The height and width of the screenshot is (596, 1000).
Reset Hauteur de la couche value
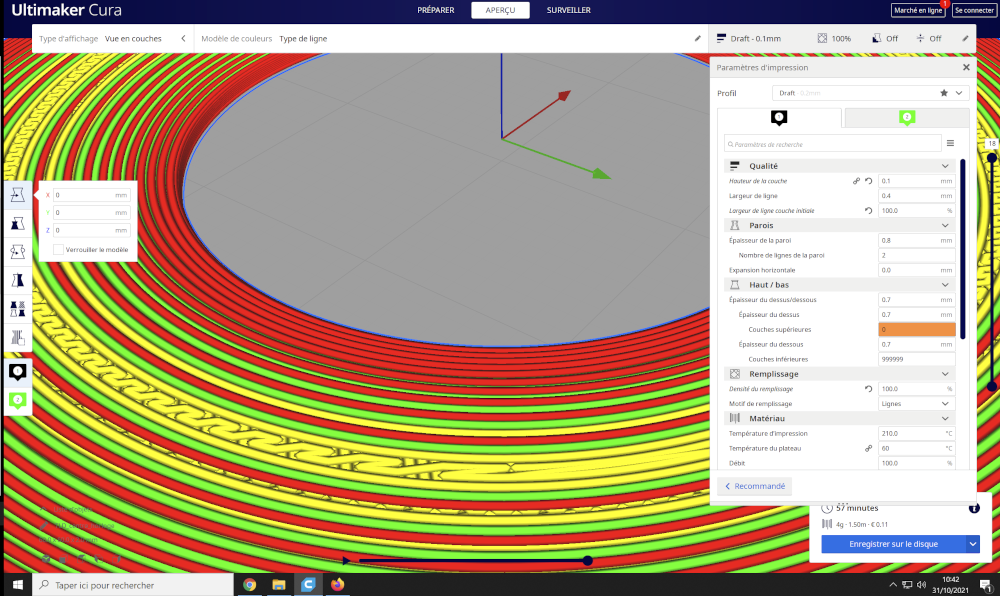pos(869,181)
